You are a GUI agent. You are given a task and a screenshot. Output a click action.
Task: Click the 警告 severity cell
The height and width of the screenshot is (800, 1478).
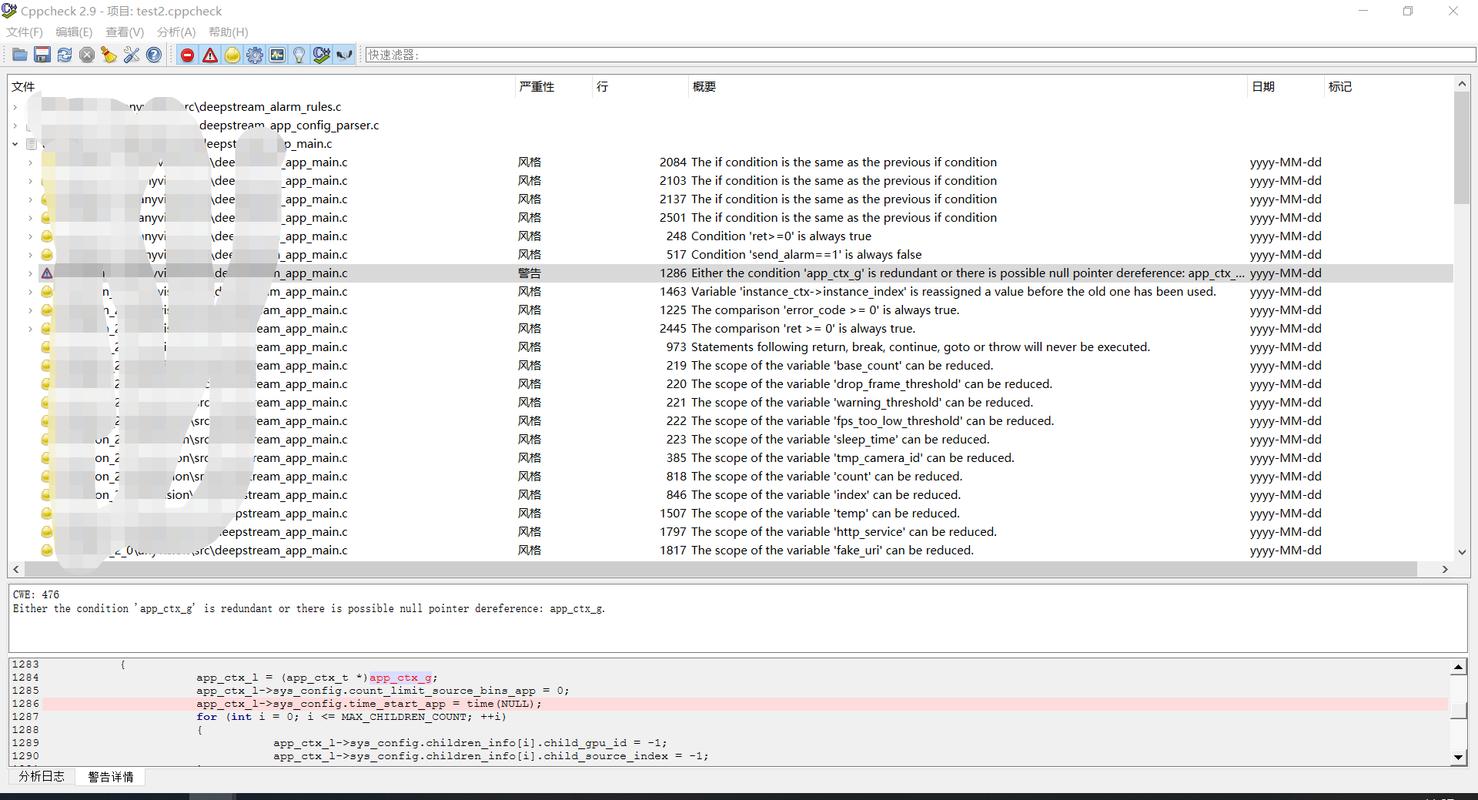click(529, 273)
